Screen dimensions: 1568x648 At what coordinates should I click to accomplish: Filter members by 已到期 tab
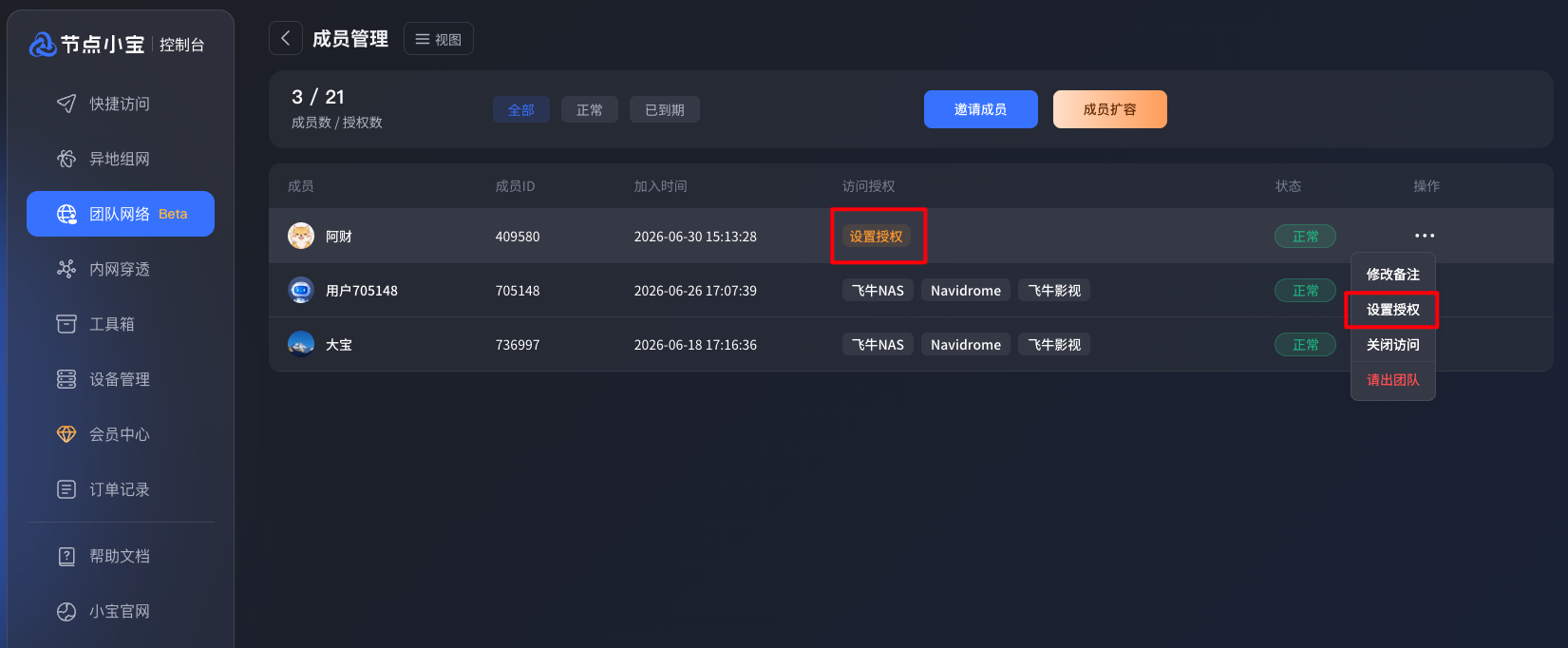pyautogui.click(x=665, y=109)
